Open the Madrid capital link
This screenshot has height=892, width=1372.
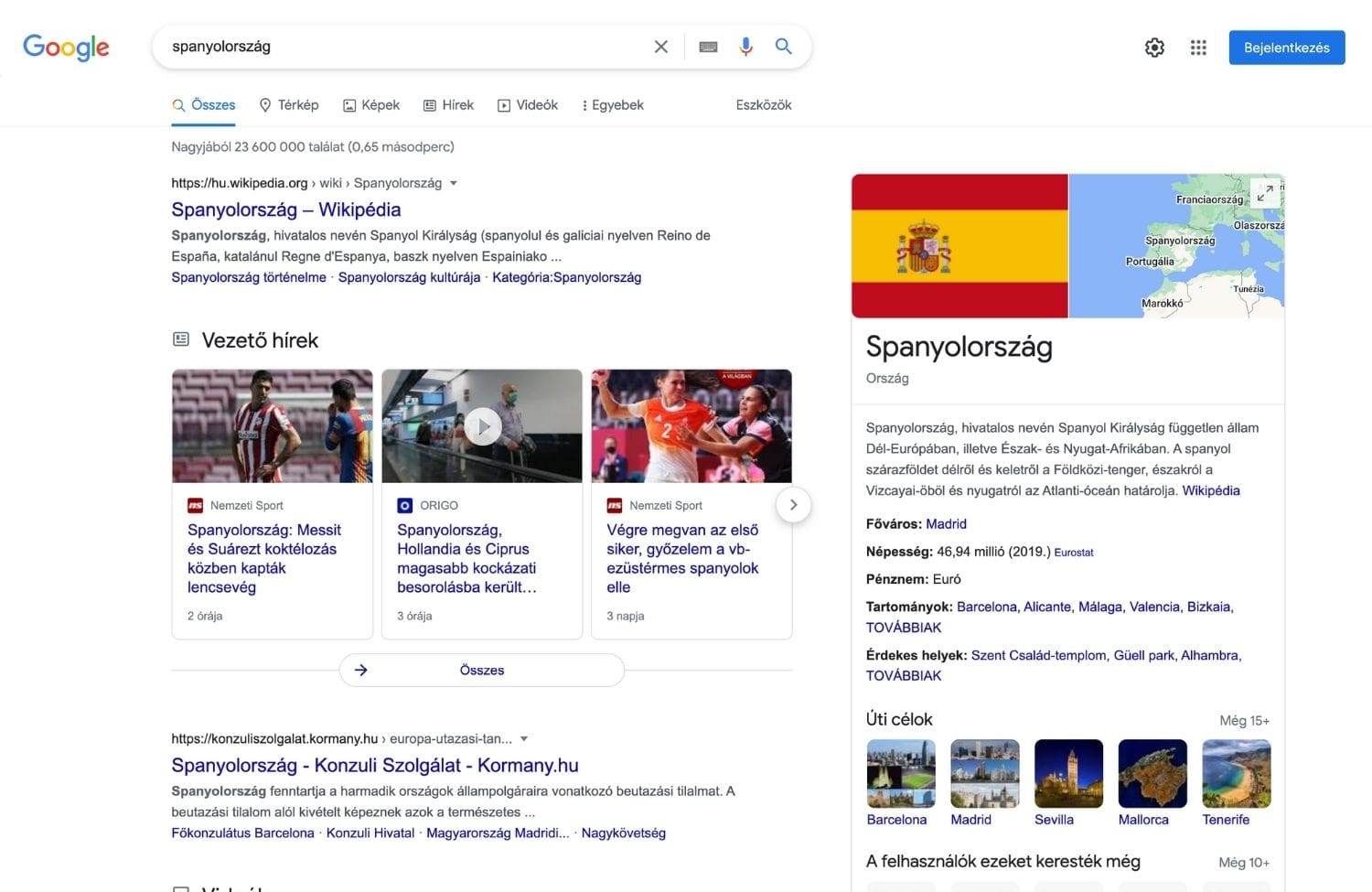(x=946, y=524)
